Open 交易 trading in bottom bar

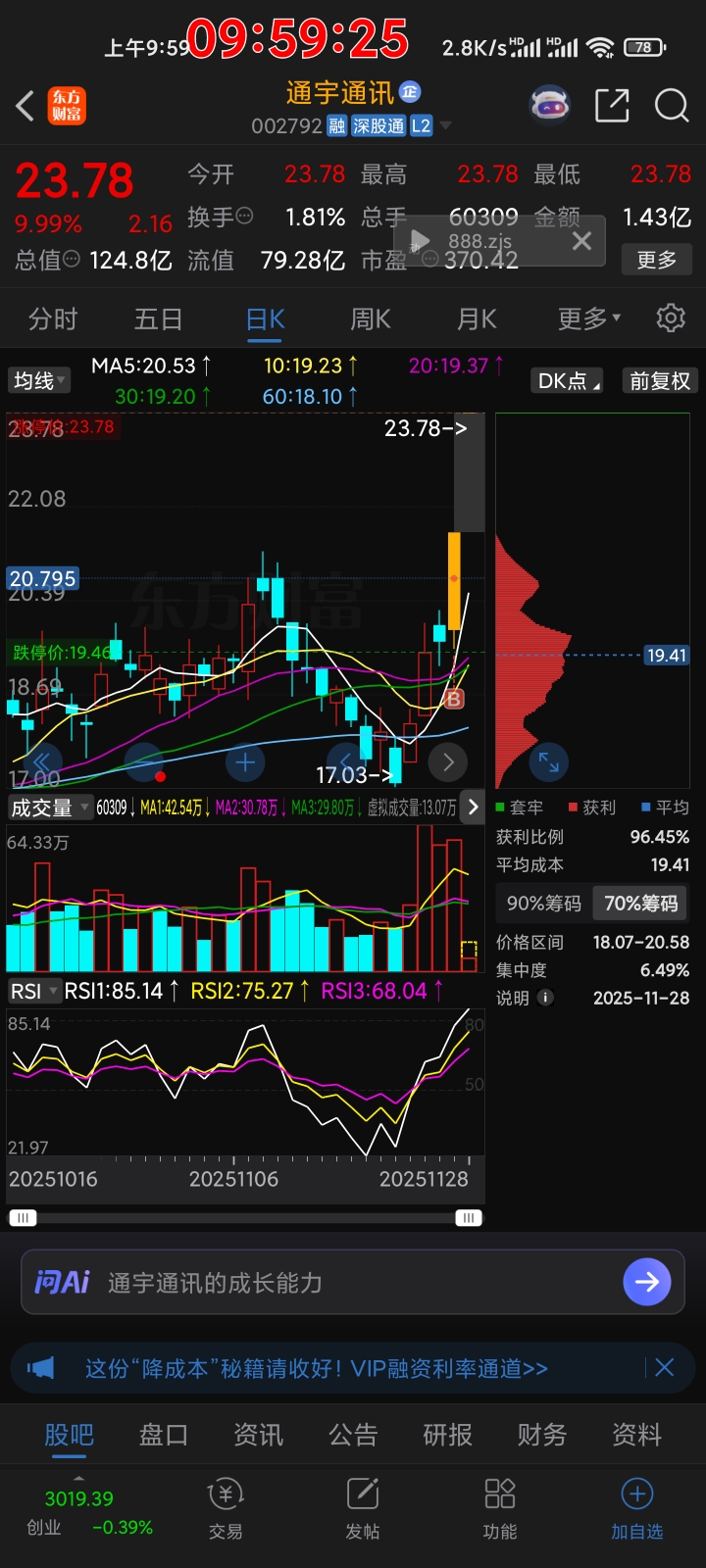[x=226, y=1510]
